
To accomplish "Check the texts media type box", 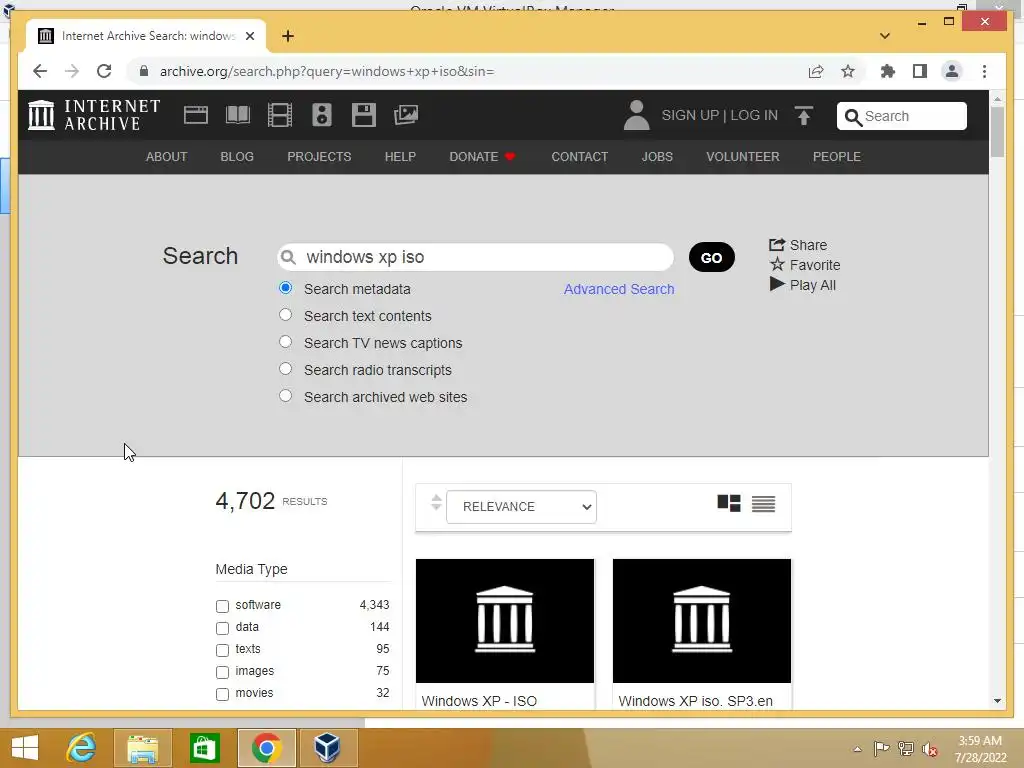I will tap(222, 650).
